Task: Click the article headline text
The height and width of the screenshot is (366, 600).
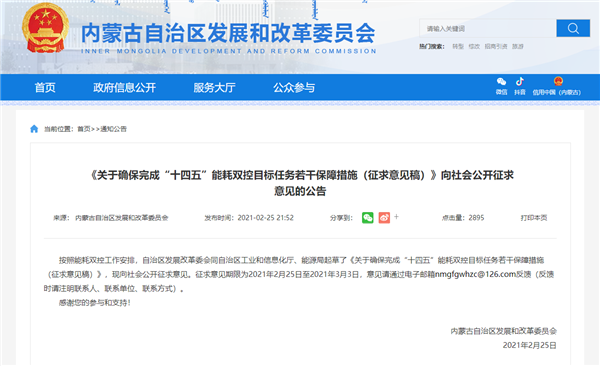Action: pos(300,183)
